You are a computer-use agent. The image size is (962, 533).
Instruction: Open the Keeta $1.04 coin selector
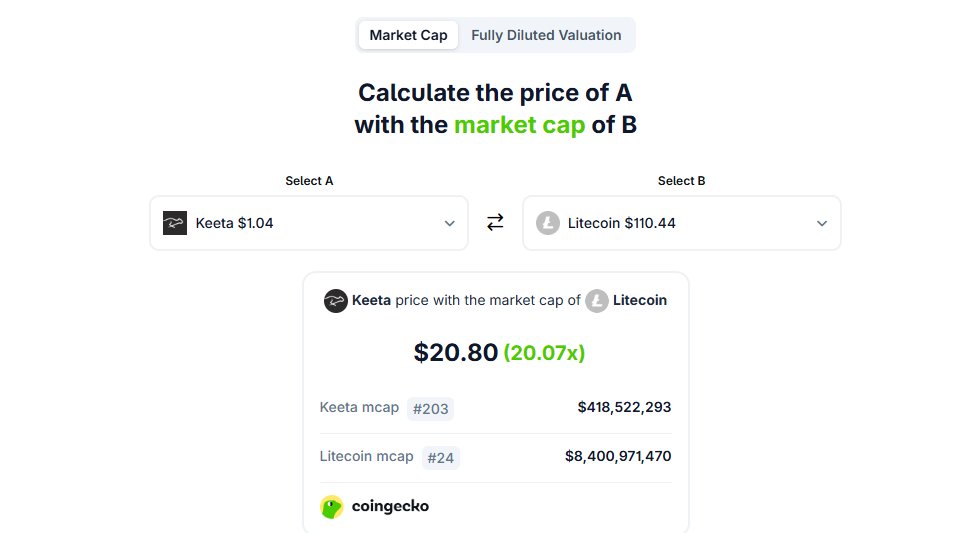[309, 223]
